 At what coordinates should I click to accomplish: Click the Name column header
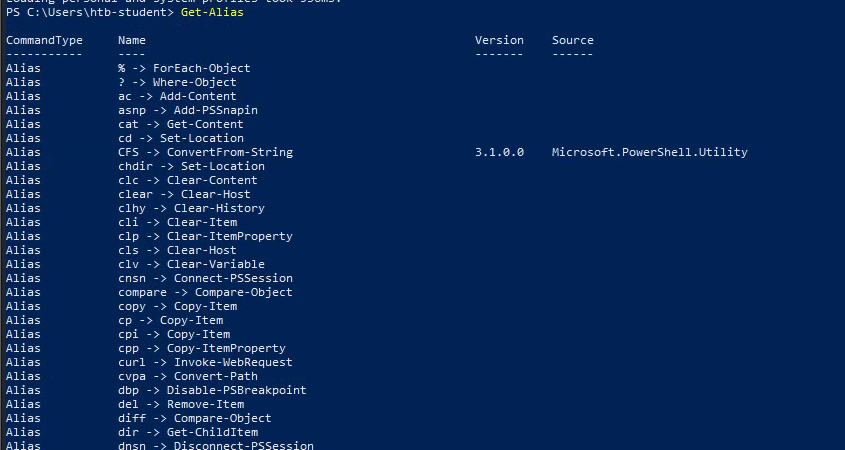(132, 40)
